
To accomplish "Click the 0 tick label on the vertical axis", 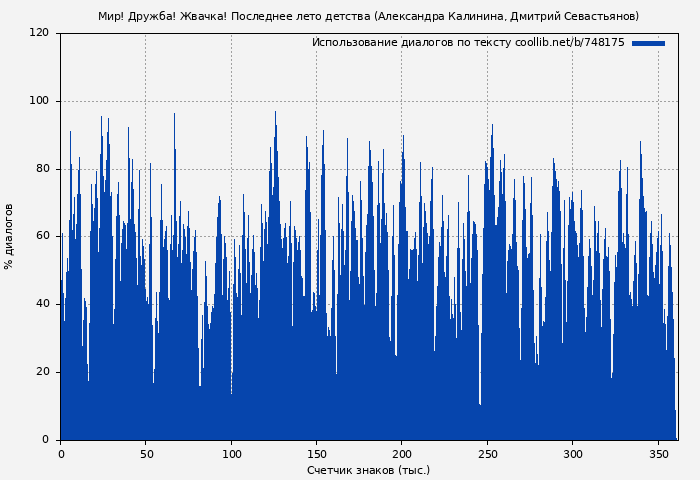I will pos(45,440).
